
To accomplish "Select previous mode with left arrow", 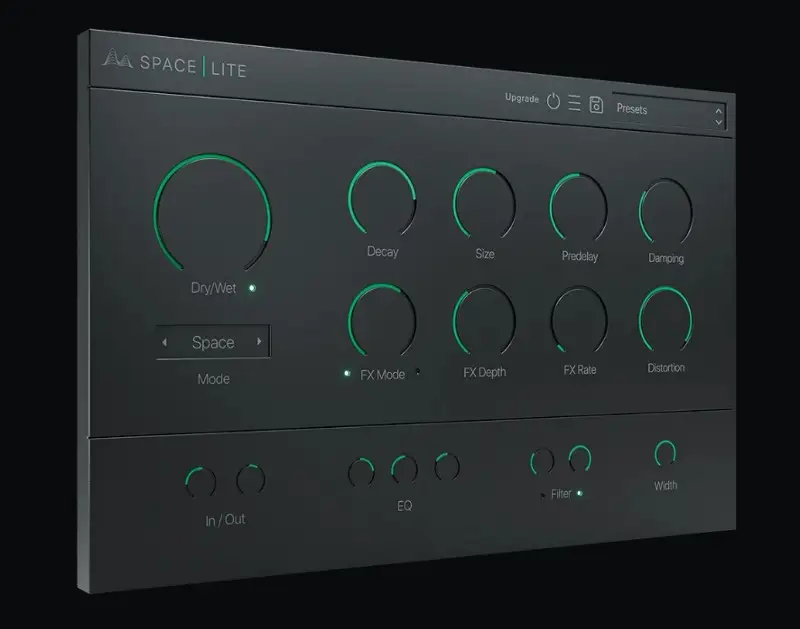I will point(165,342).
